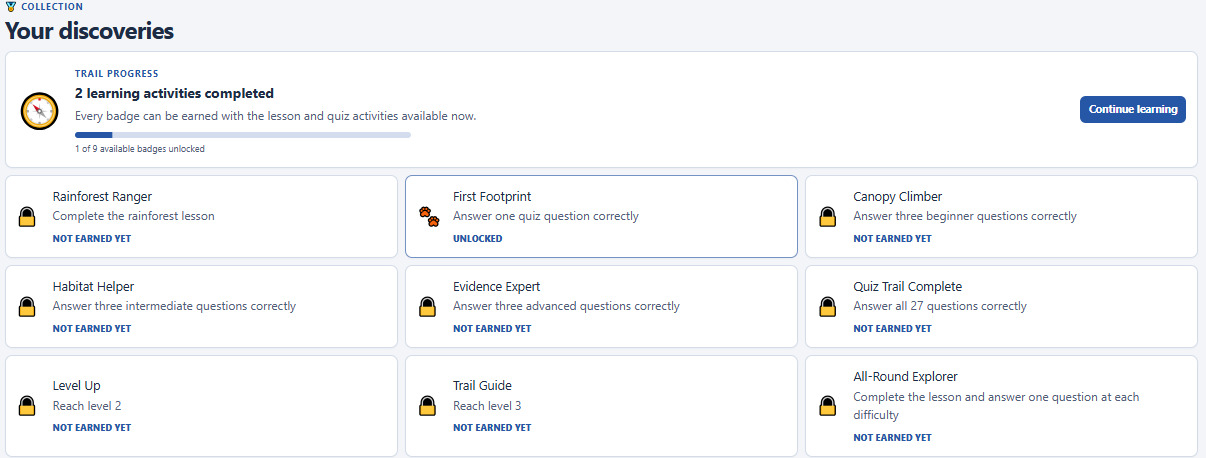Click the Level Up padlock icon
The height and width of the screenshot is (458, 1206).
(27, 406)
